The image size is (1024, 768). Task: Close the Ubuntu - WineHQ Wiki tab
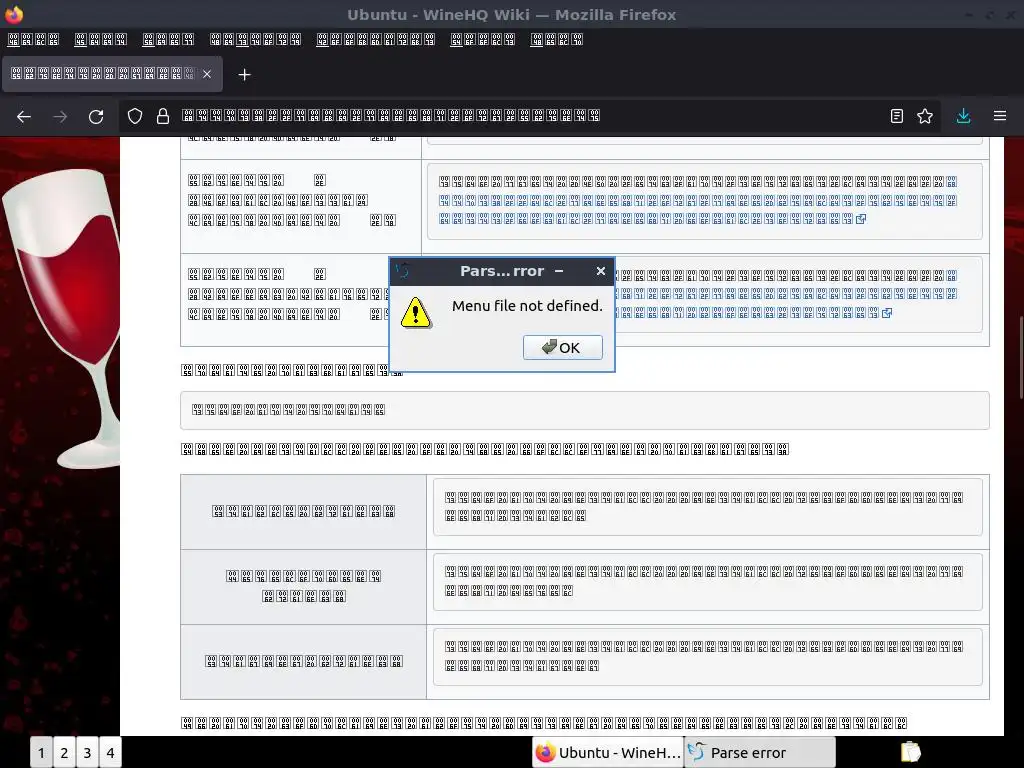pyautogui.click(x=207, y=74)
